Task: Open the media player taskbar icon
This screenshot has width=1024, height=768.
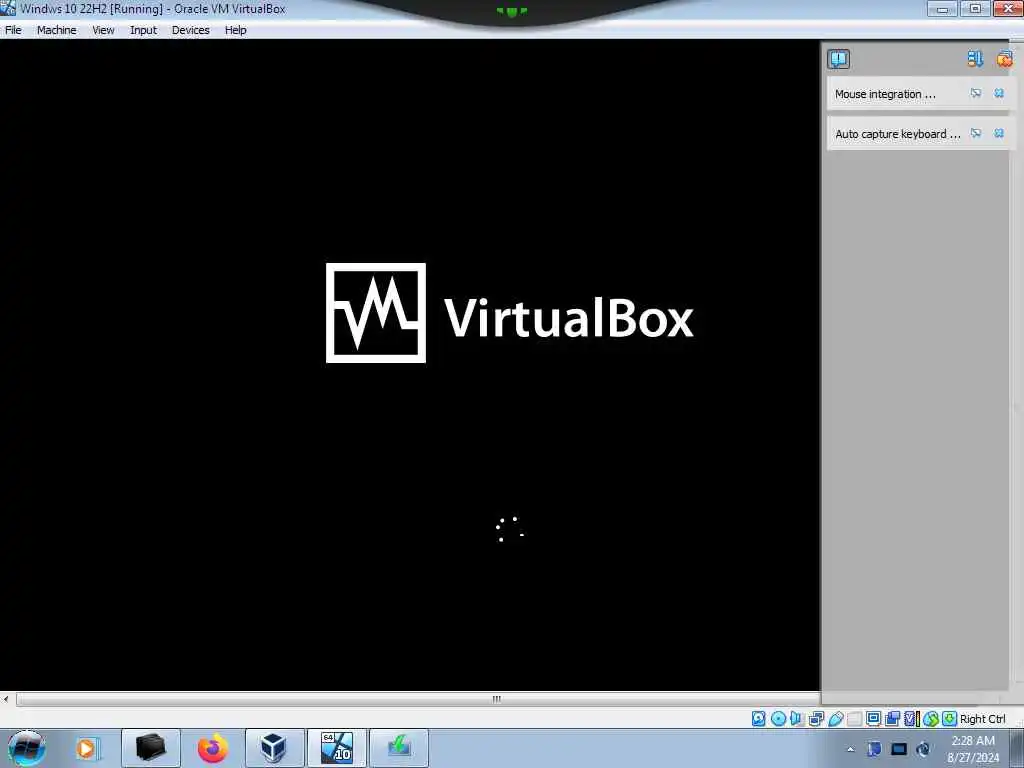Action: point(87,748)
